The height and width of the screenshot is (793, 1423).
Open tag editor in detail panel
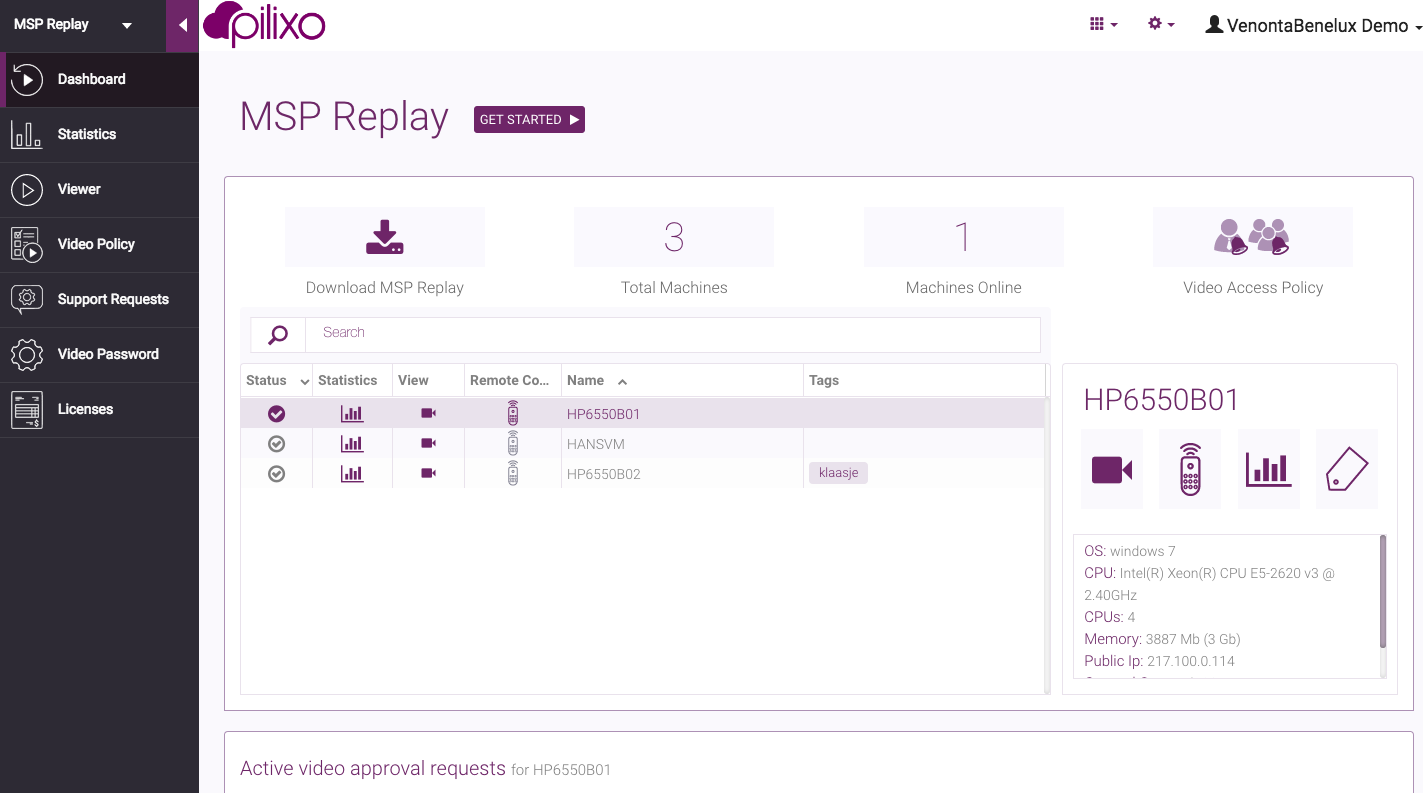pos(1347,469)
